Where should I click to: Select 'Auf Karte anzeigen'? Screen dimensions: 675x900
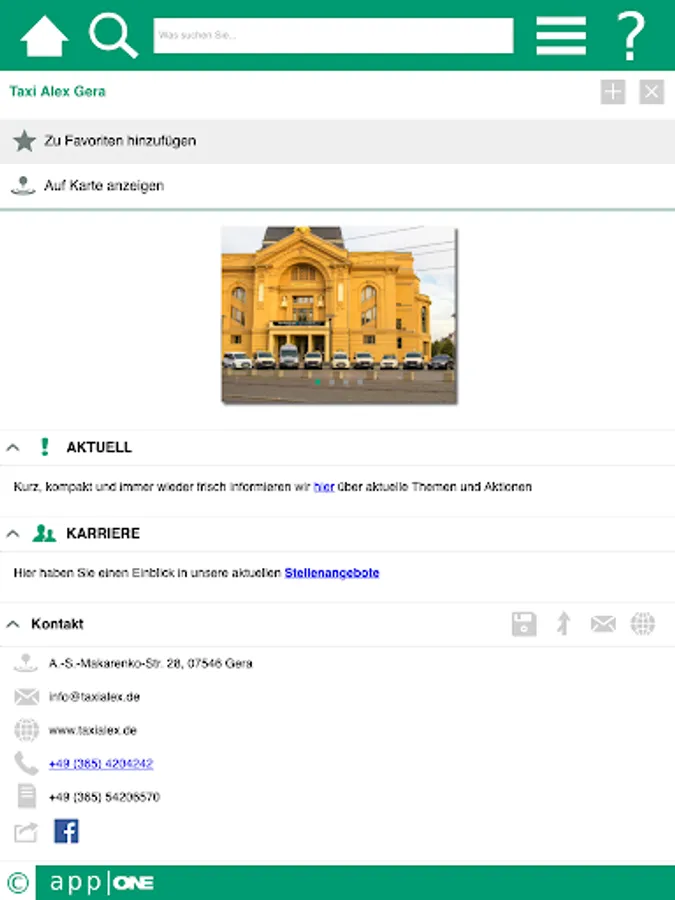[x=338, y=185]
